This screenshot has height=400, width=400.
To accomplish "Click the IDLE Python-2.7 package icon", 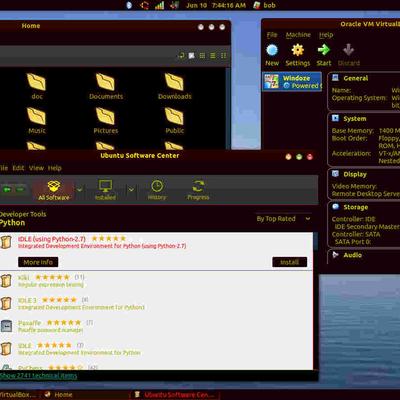I will pos(6,242).
